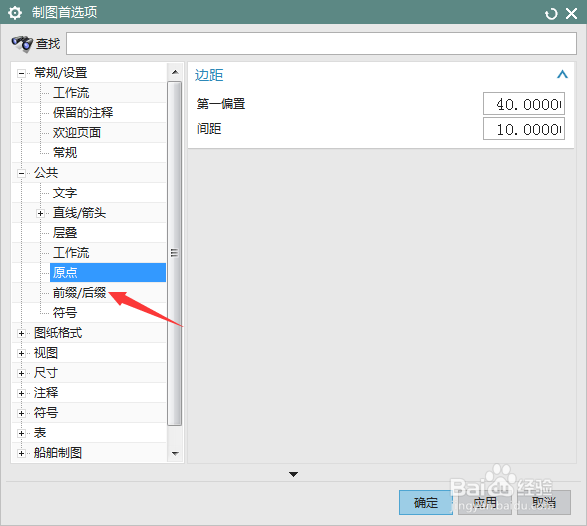587x526 pixels.
Task: Click the 间距 value field
Action: point(524,129)
